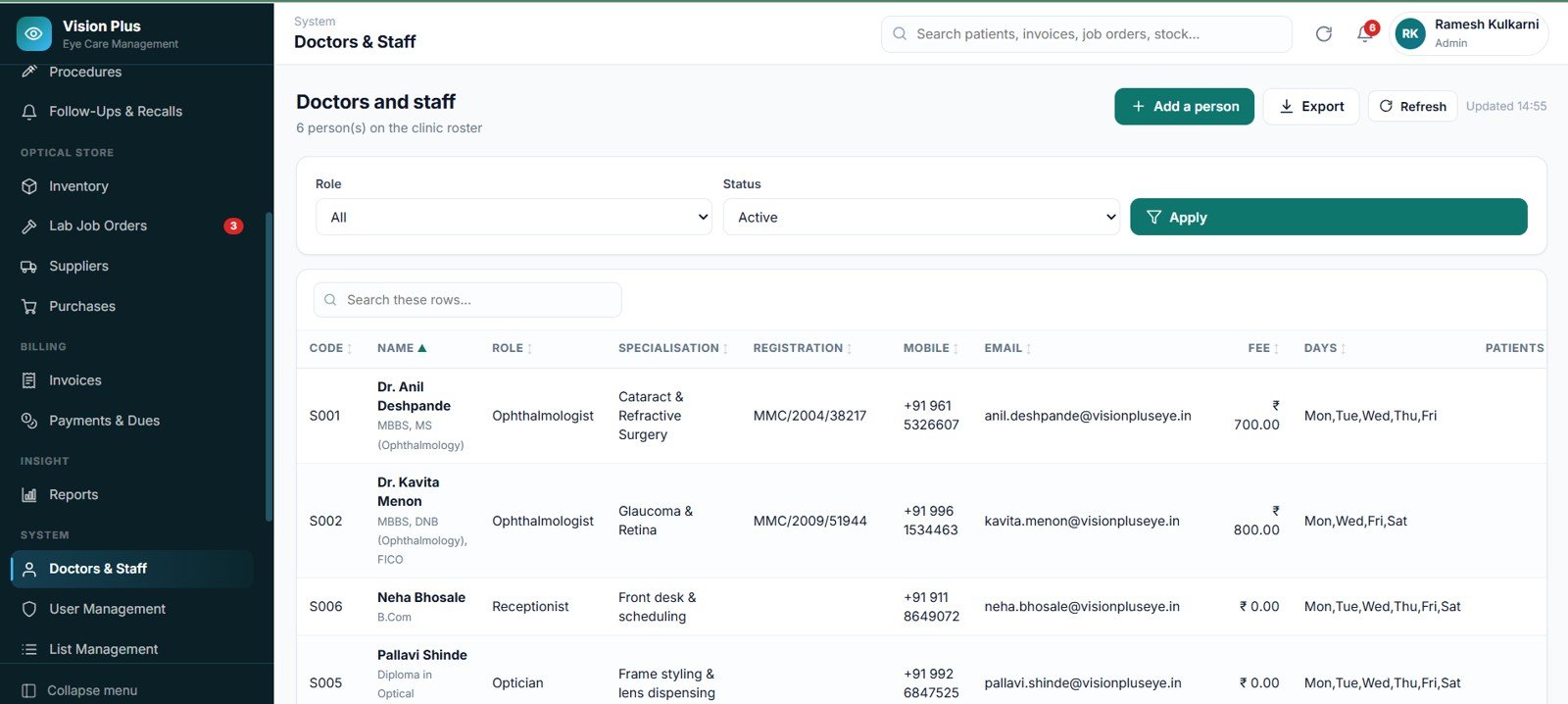
Task: Click the Follow-Ups & Recalls bell icon
Action: tap(29, 112)
